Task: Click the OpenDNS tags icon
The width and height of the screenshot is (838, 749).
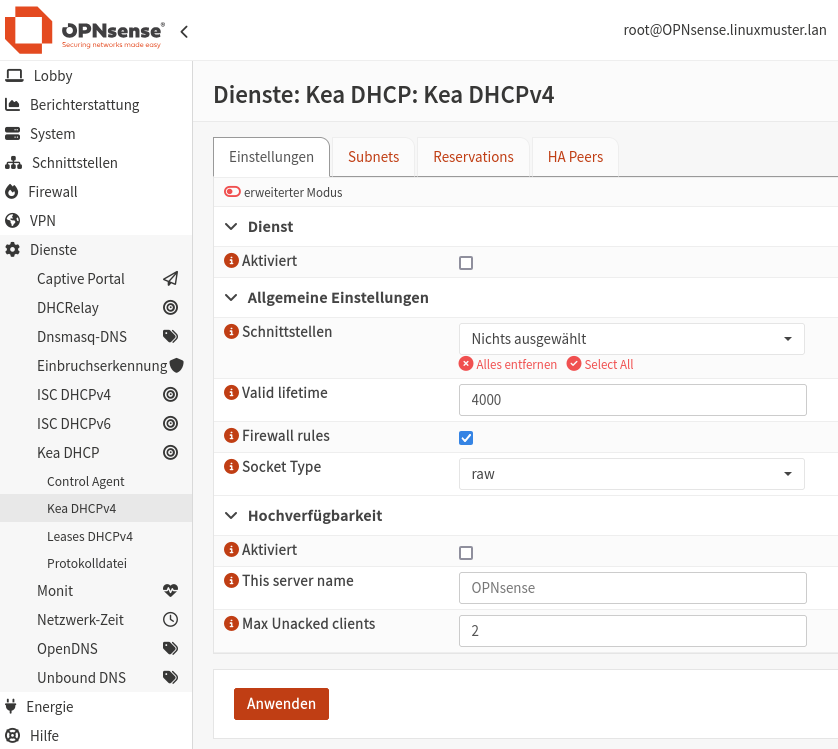Action: (170, 648)
